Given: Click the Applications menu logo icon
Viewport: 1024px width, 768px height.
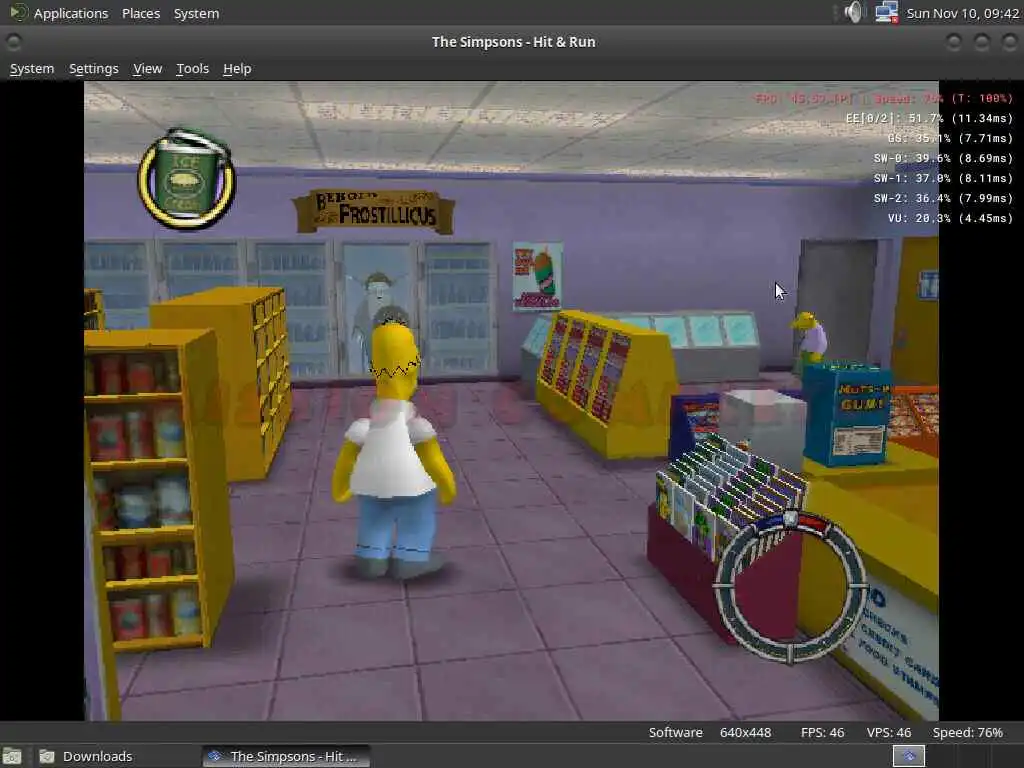Looking at the screenshot, I should tap(18, 12).
